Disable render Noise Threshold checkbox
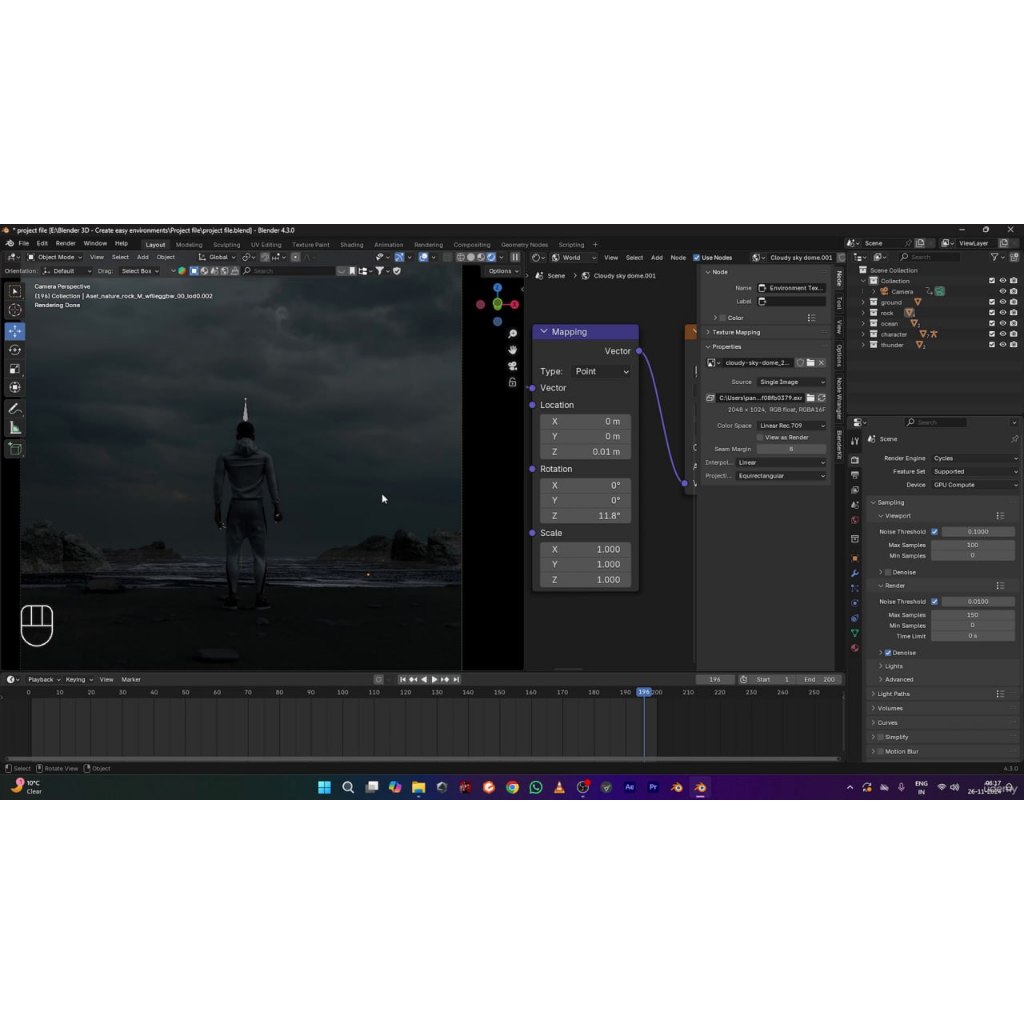 tap(935, 601)
